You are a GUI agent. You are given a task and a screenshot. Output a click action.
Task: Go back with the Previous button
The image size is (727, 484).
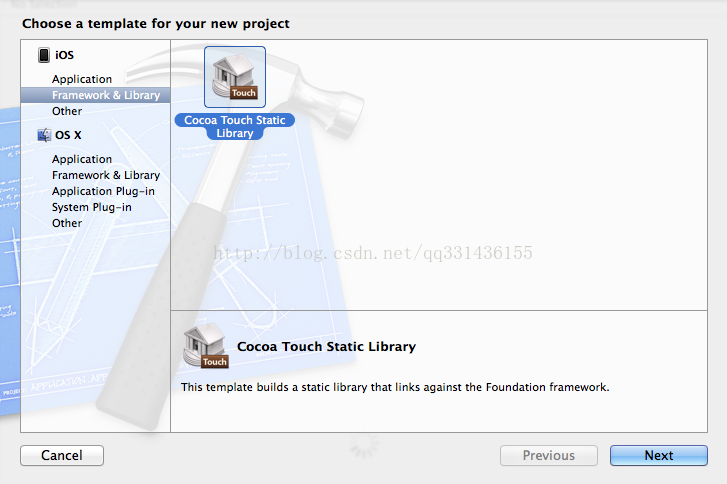(x=548, y=455)
